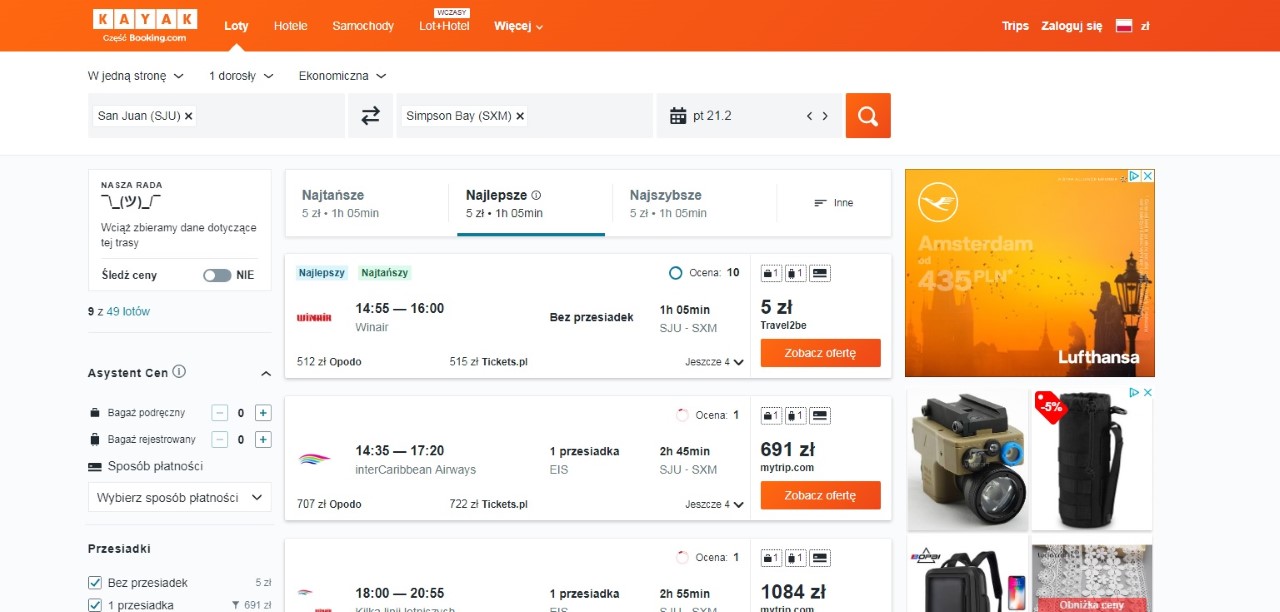The width and height of the screenshot is (1280, 612).
Task: Swap origin and destination with arrows icon
Action: 370,116
